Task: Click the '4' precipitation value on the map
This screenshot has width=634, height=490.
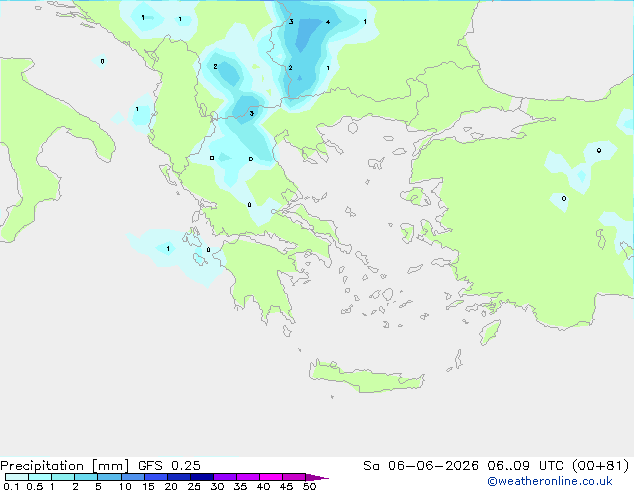Action: tap(328, 22)
